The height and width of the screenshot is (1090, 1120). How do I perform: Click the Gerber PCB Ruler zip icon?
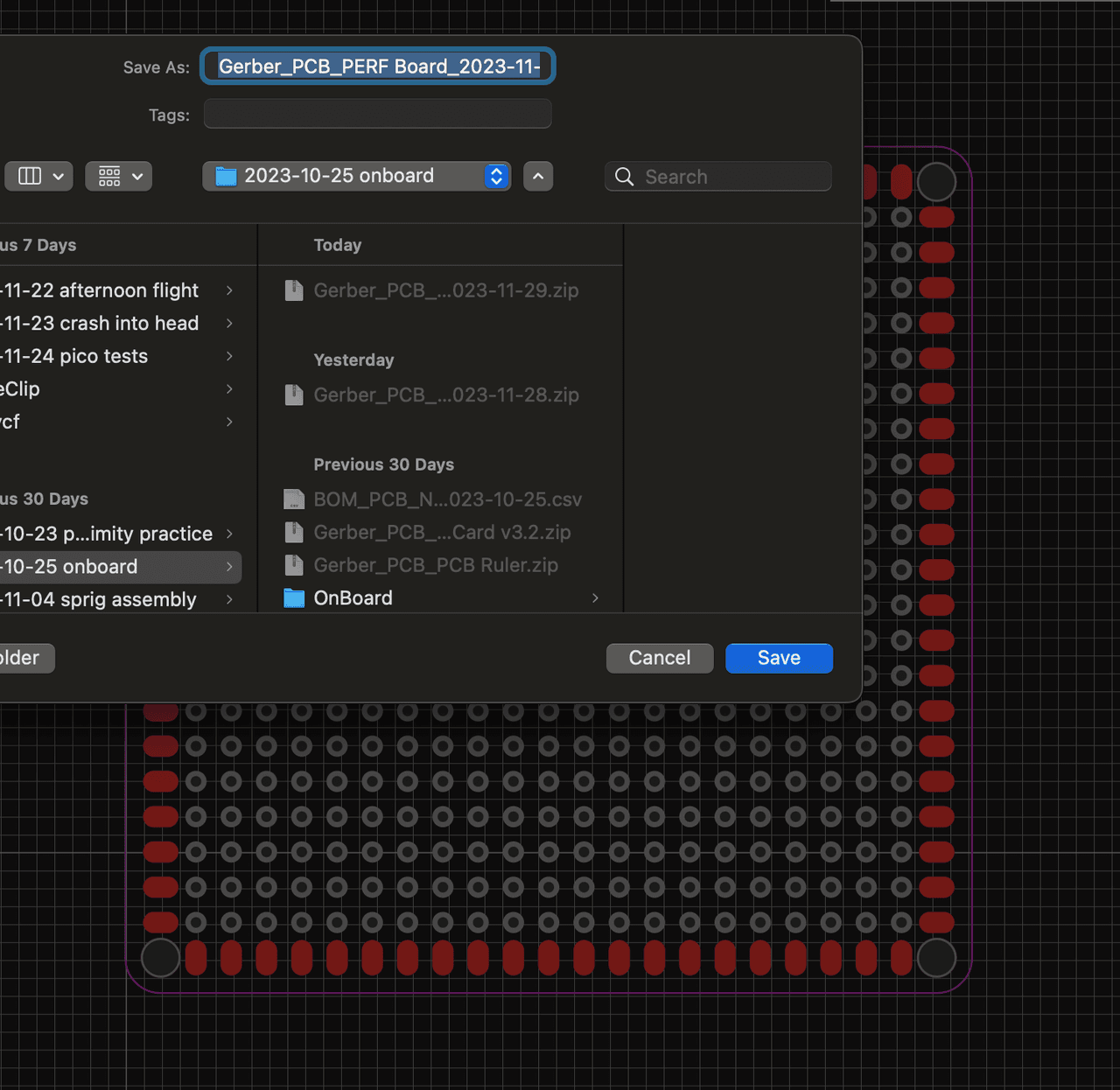[x=294, y=565]
